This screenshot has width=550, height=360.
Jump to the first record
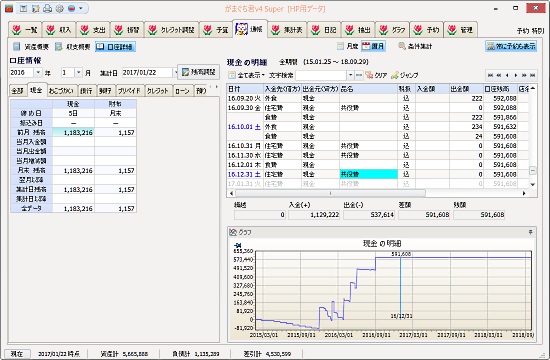pos(490,75)
